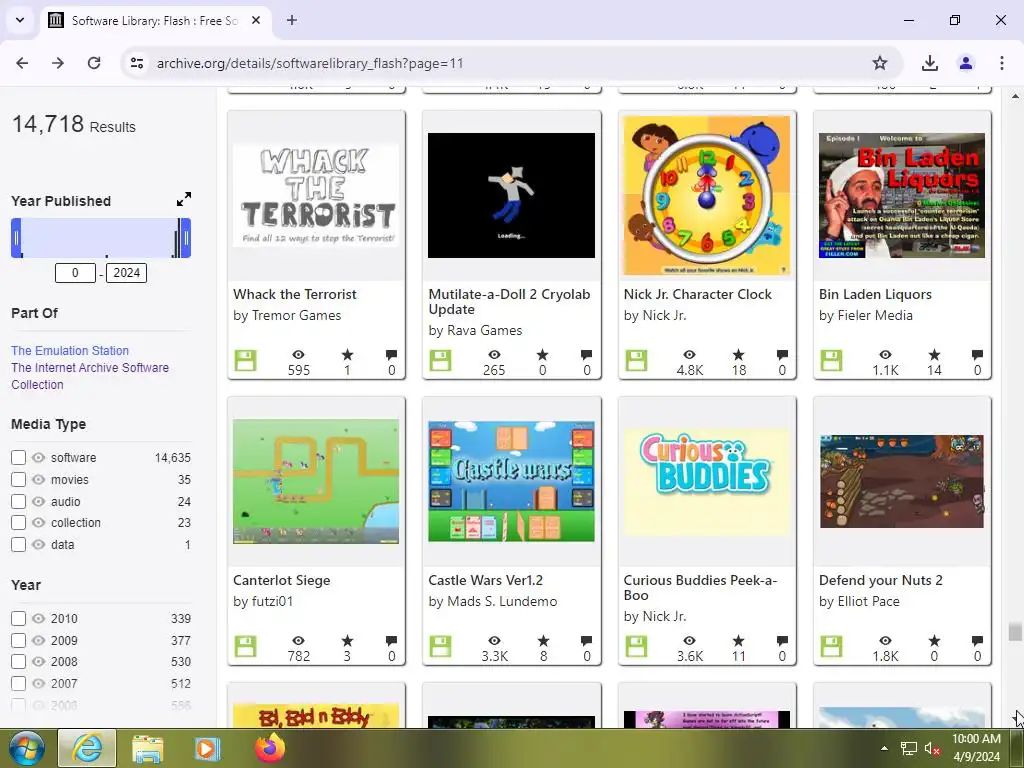
Task: Hide software results using its eye toggle
Action: [x=39, y=458]
